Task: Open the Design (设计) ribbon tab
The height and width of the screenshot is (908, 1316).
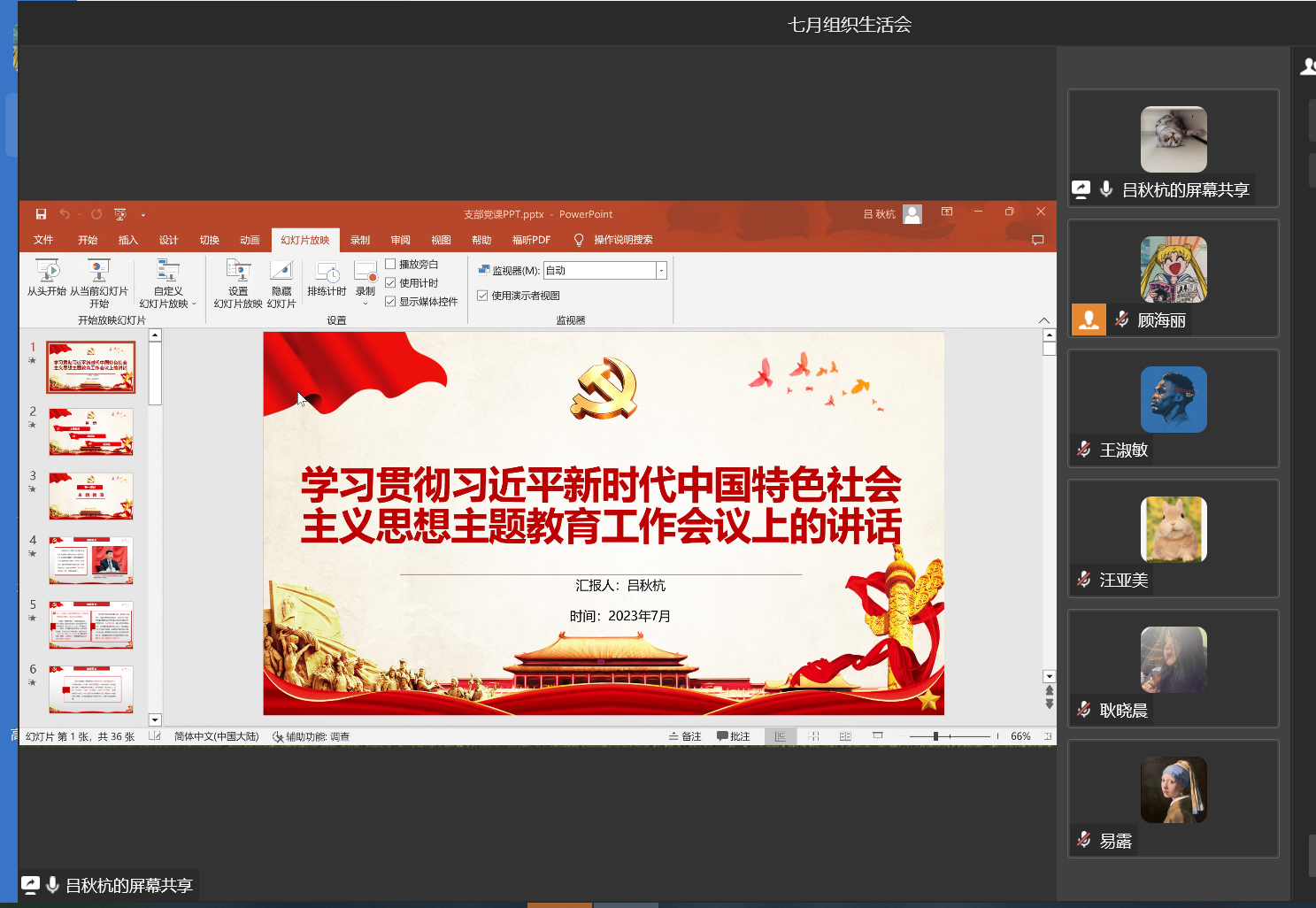Action: (168, 240)
